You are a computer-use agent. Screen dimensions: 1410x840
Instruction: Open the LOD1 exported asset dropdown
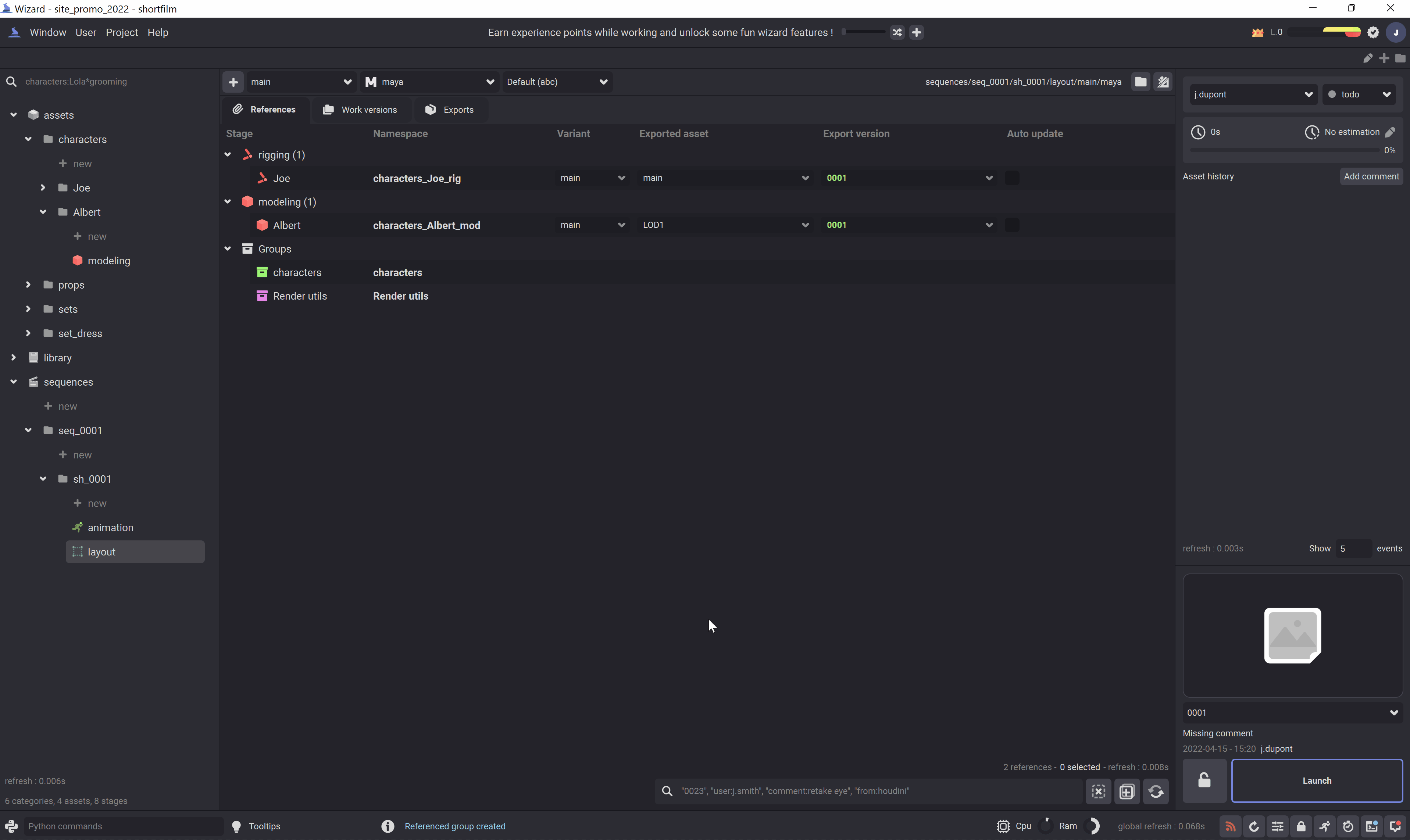[725, 225]
